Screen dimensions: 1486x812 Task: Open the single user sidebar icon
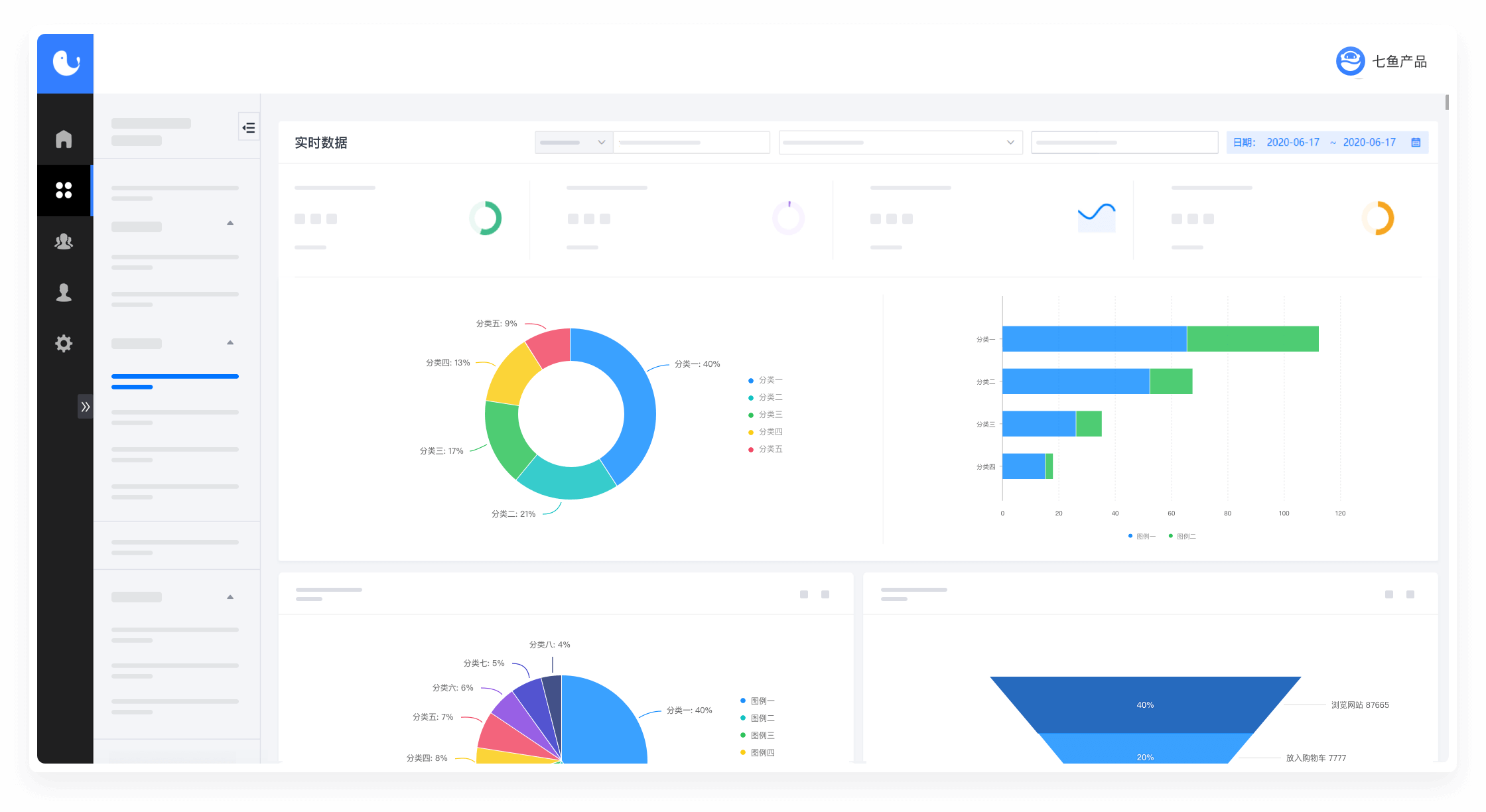(x=64, y=293)
